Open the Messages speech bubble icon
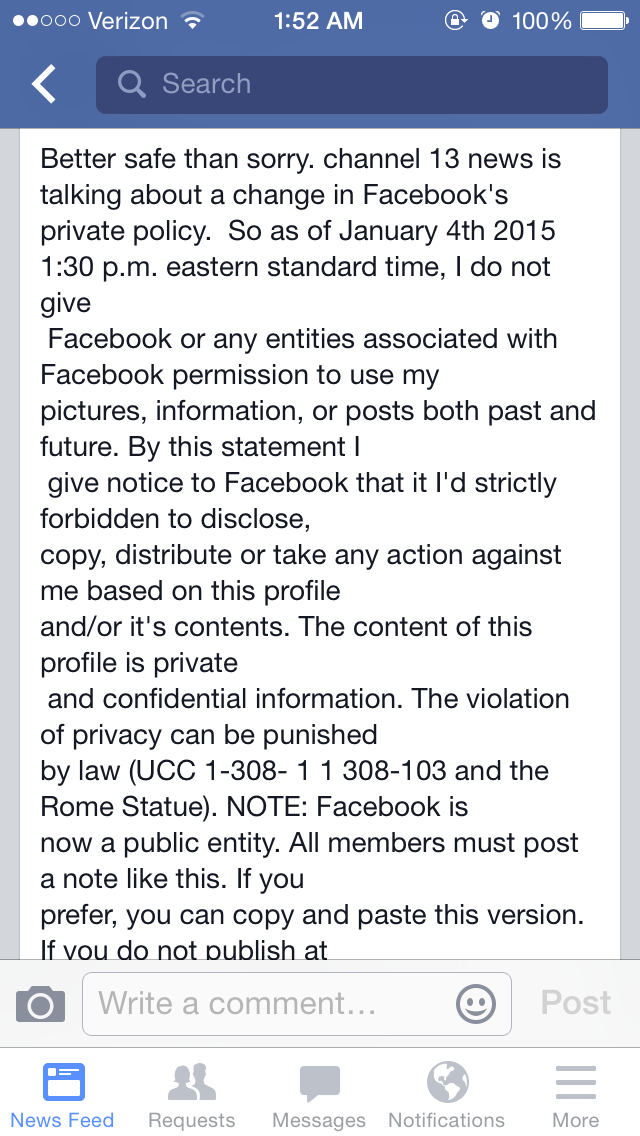Viewport: 640px width, 1136px height. pyautogui.click(x=319, y=1082)
